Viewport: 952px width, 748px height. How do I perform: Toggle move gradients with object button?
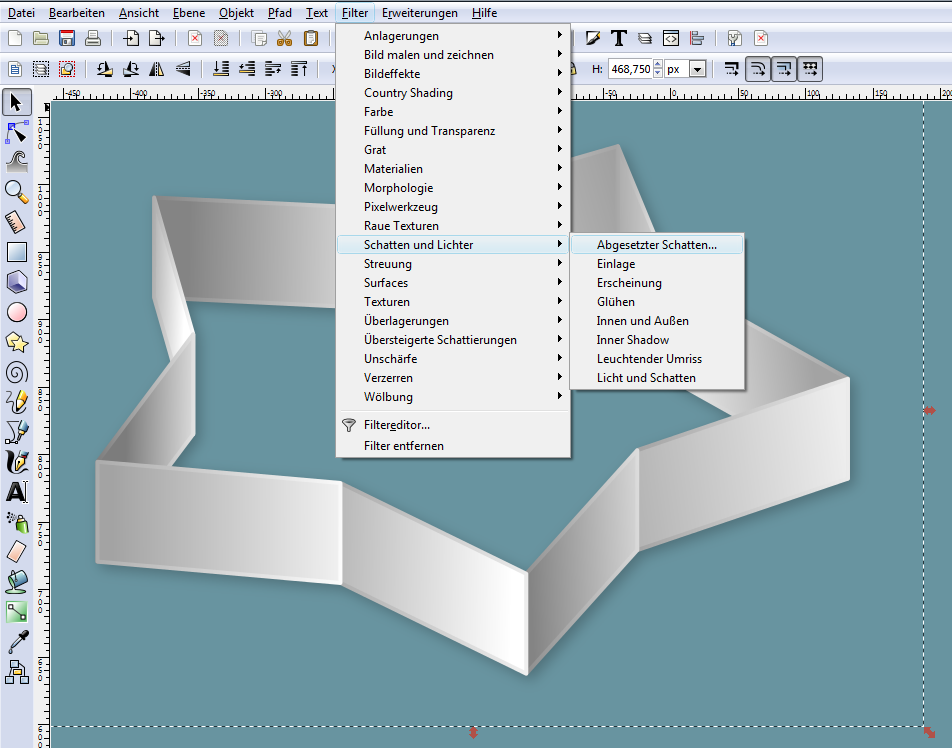pos(785,69)
